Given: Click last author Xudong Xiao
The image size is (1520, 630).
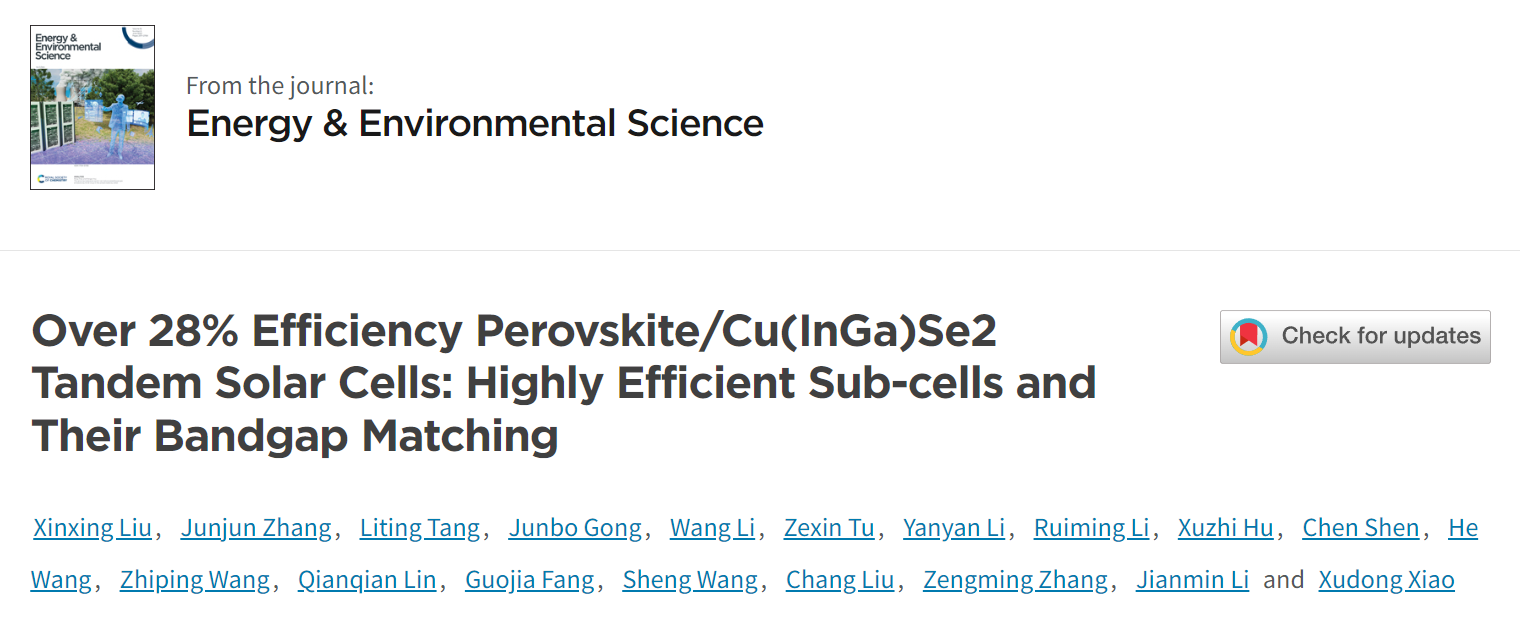Looking at the screenshot, I should (1387, 580).
